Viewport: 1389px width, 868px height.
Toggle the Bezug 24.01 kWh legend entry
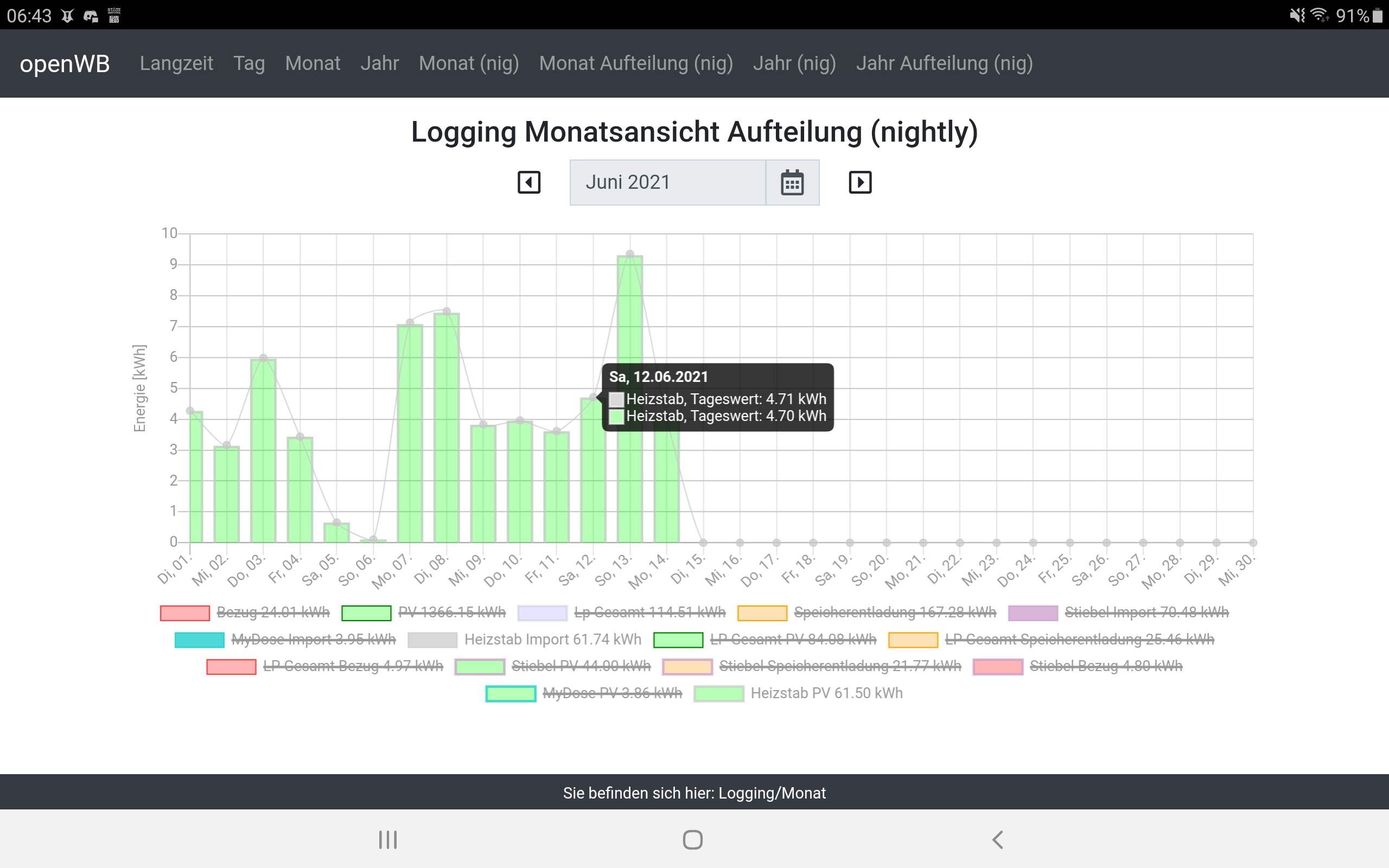272,612
